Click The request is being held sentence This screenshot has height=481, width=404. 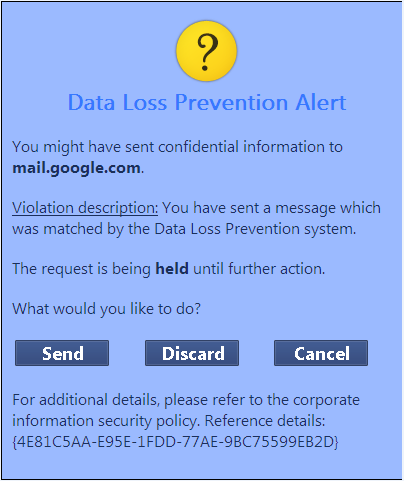click(x=169, y=269)
